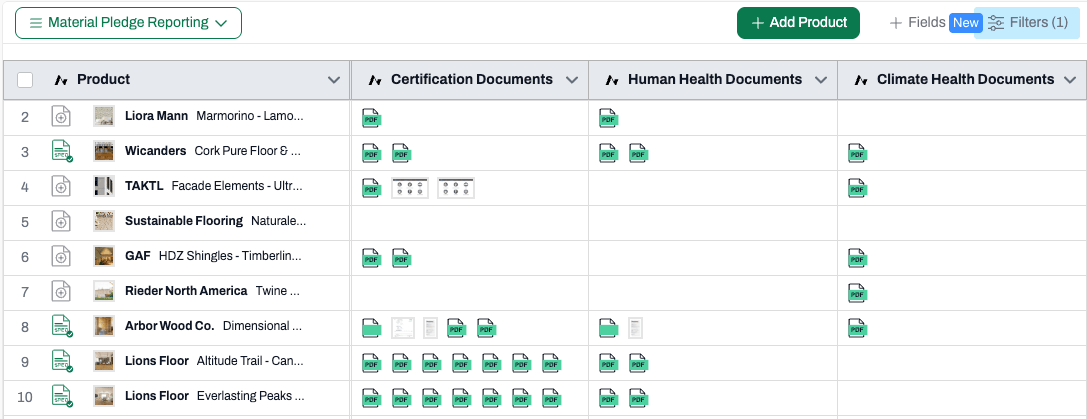Click the Filters sliders icon
Viewport: 1087px width, 419px height.
point(995,23)
